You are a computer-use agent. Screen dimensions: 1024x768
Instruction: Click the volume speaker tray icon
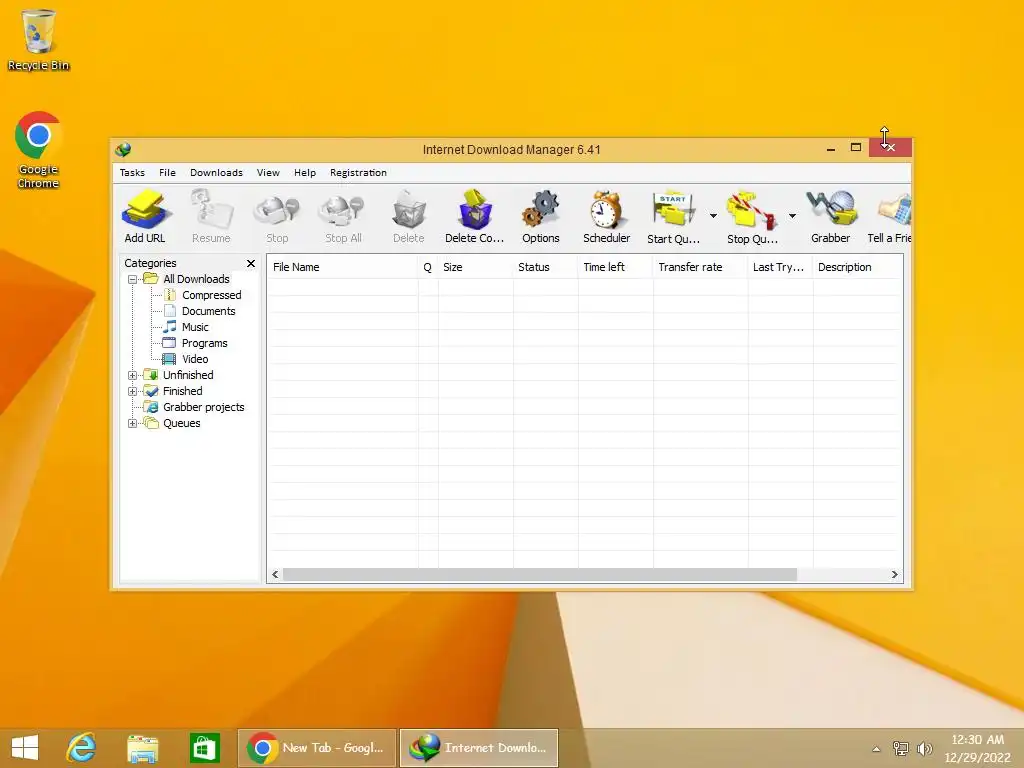[x=925, y=749]
